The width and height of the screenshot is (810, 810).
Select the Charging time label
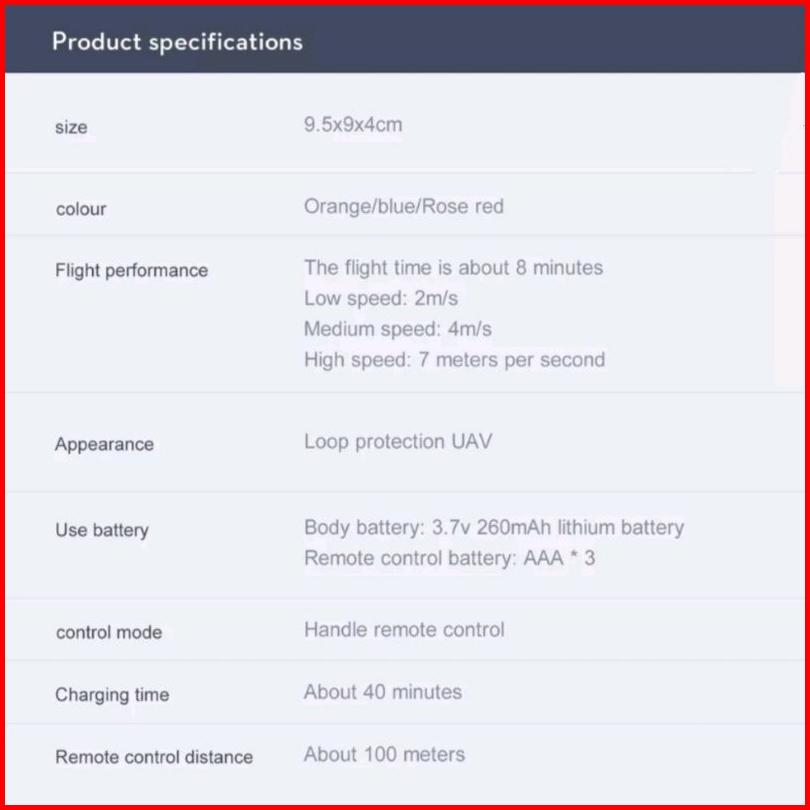coord(112,695)
